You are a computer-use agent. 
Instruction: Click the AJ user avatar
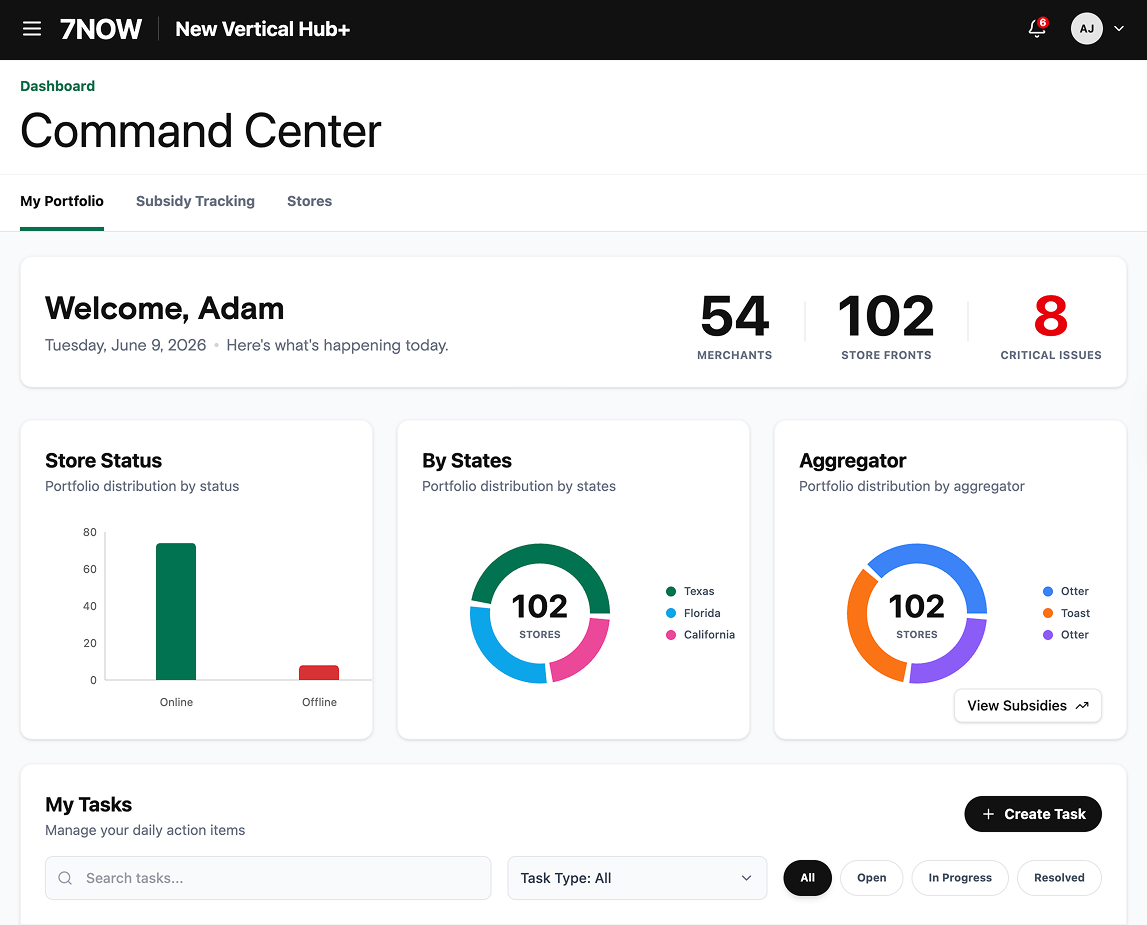point(1086,29)
